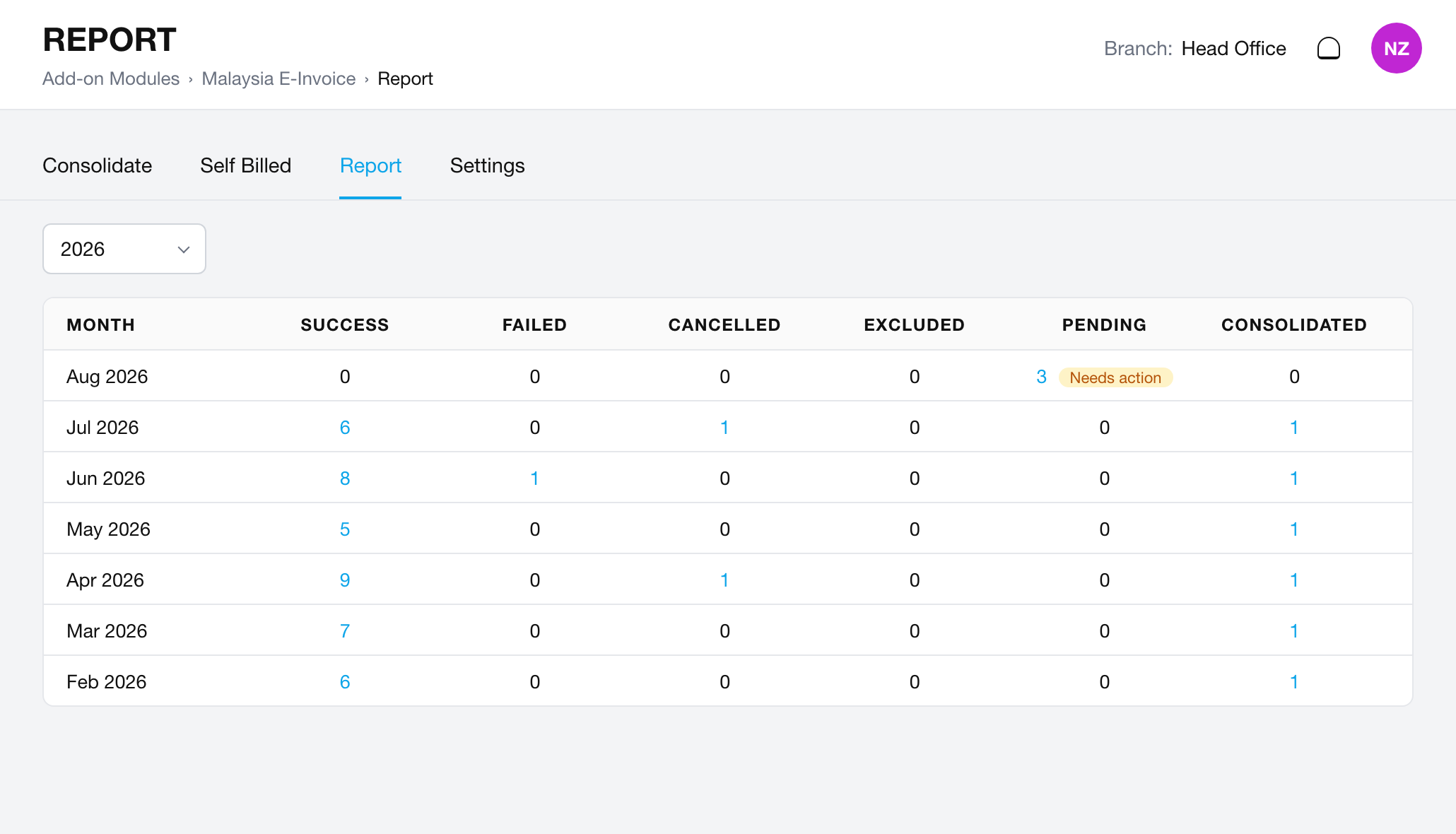Open May 2026 consolidated count 1
Viewport: 1456px width, 834px height.
tap(1294, 529)
